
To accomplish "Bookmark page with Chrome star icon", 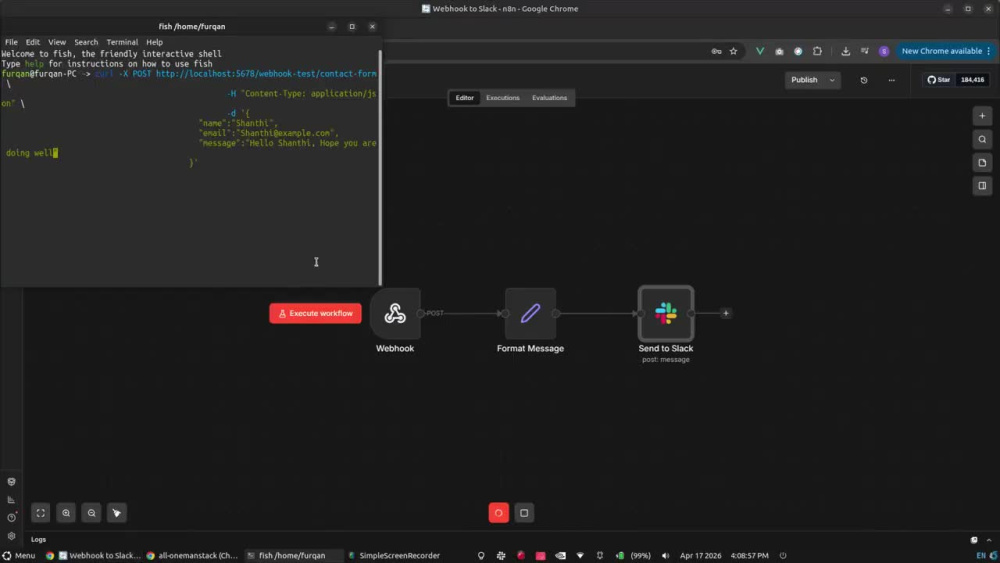I will point(733,51).
